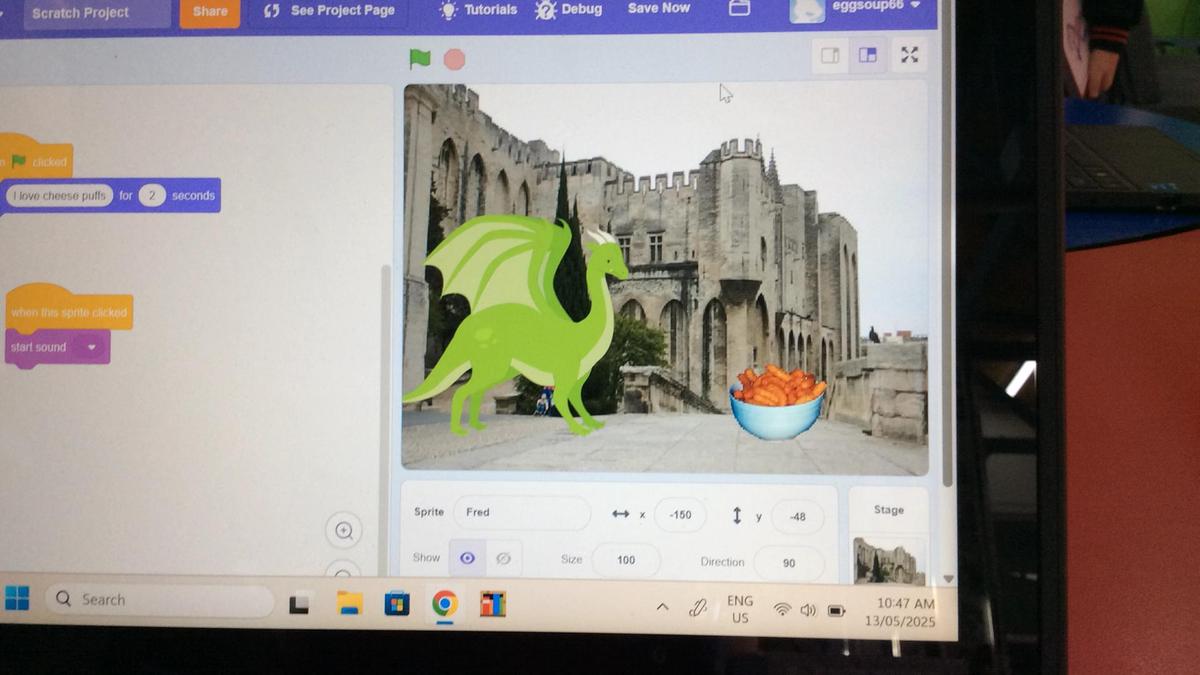The image size is (1200, 675).
Task: Open File Explorer from taskbar
Action: pos(349,603)
